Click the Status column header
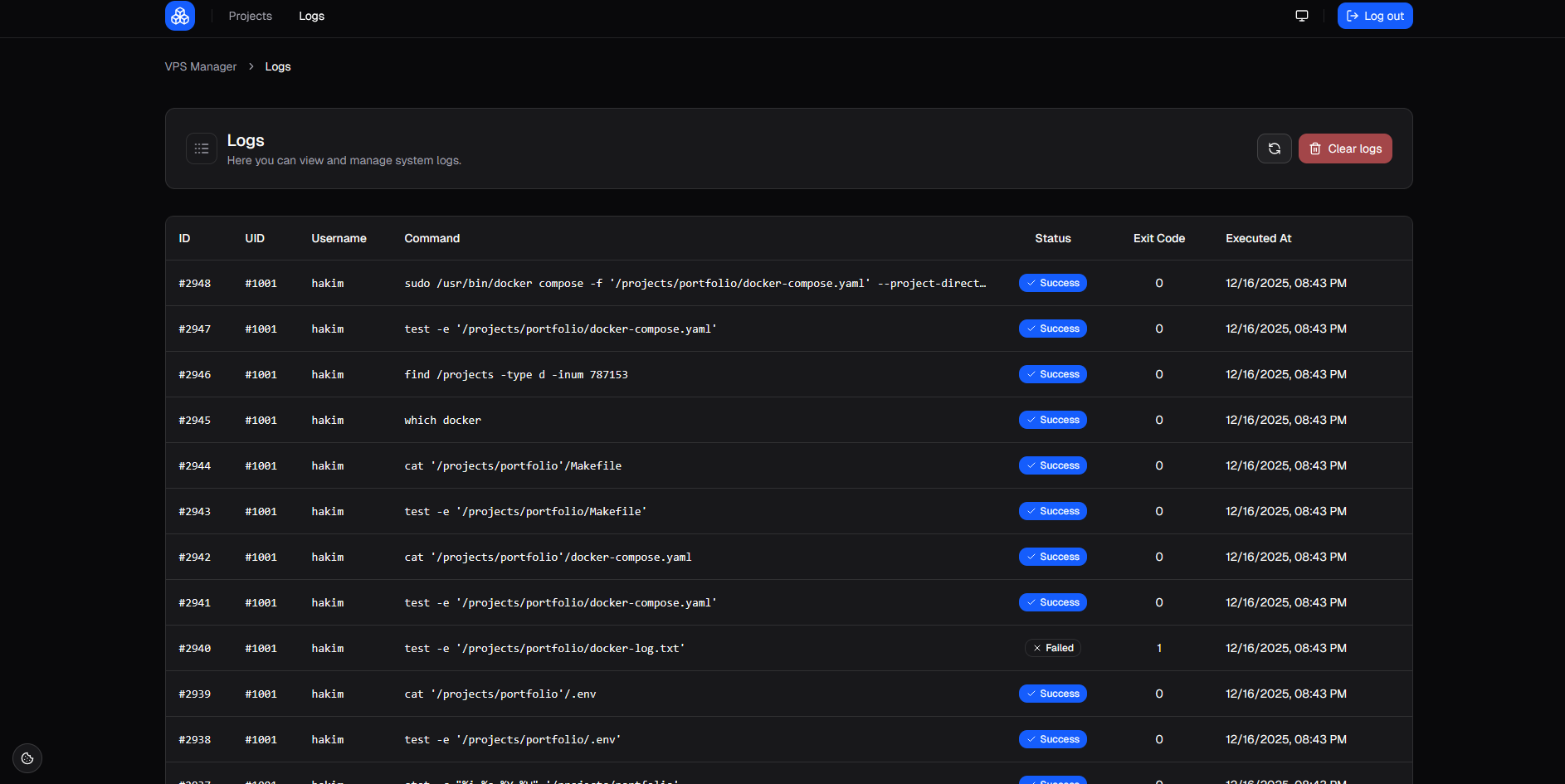 pos(1052,238)
